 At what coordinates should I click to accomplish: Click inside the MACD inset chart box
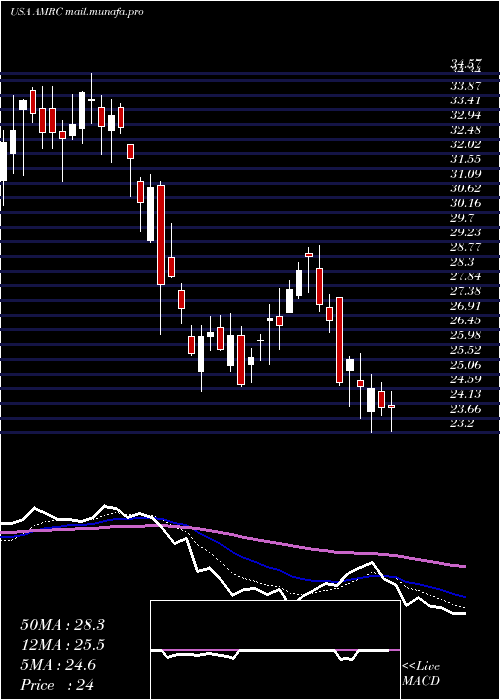[275, 650]
